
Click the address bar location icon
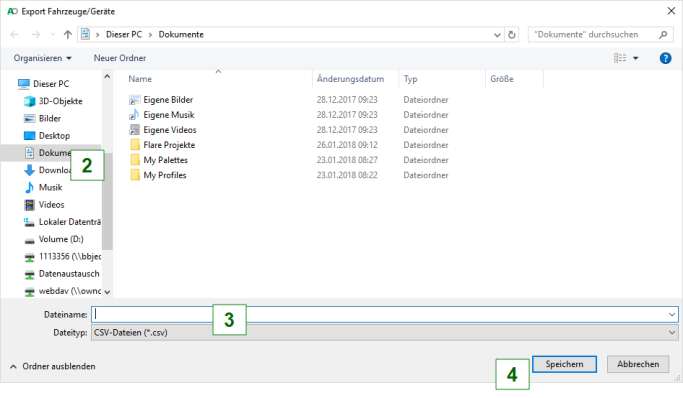85,34
